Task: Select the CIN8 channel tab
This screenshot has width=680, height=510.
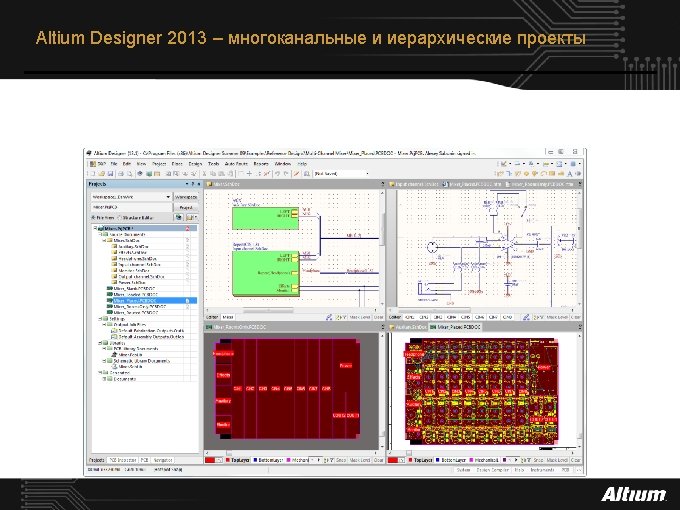Action: pos(507,317)
